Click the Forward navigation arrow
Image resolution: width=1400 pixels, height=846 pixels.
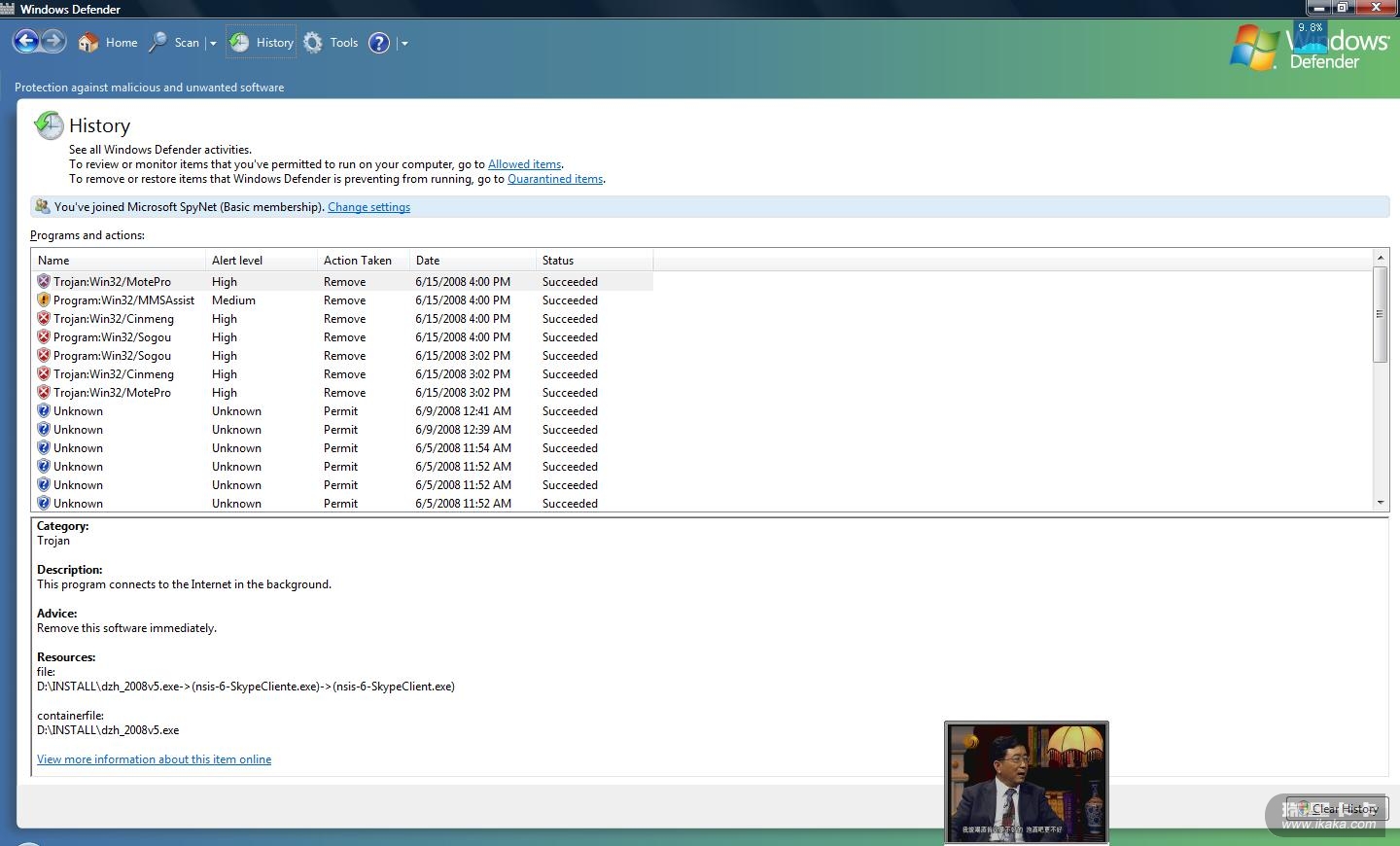click(53, 42)
